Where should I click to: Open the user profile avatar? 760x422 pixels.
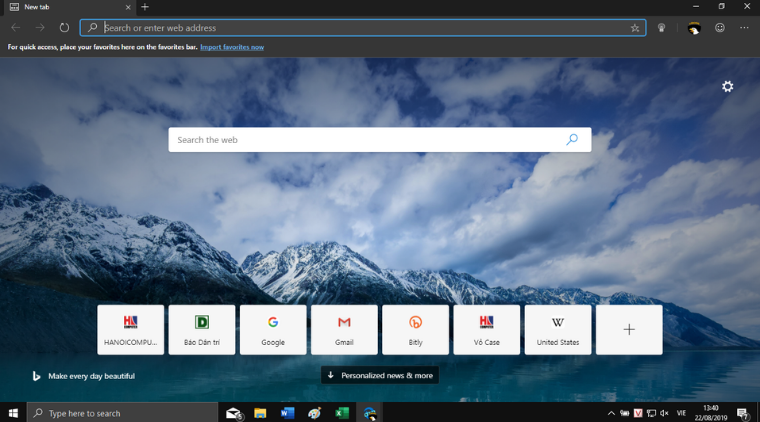click(x=694, y=28)
